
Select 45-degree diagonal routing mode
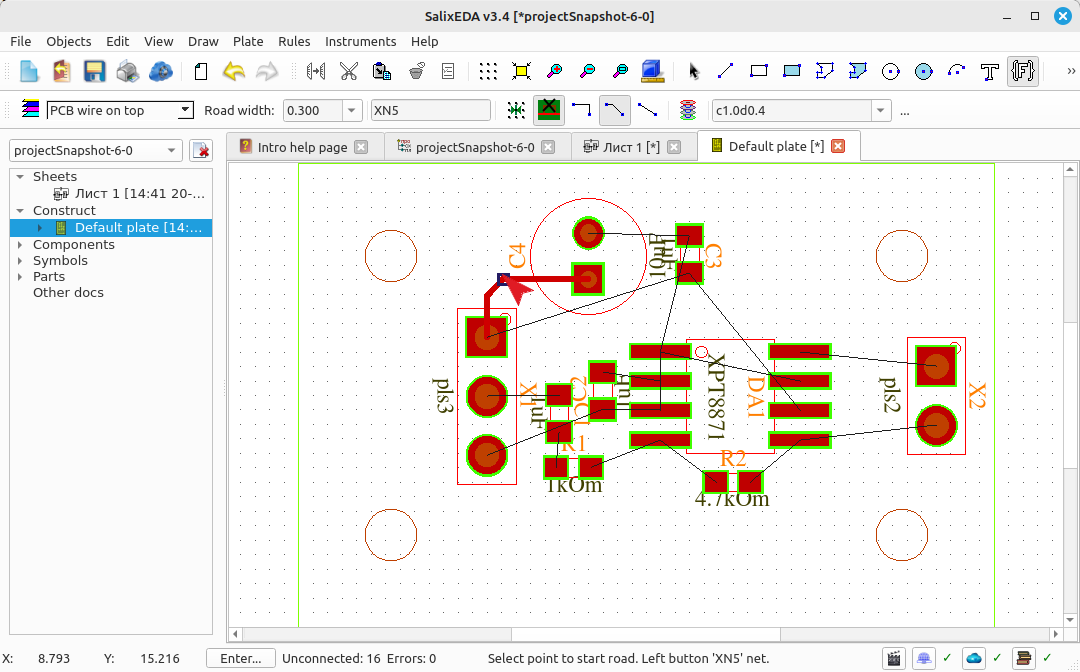tap(614, 110)
